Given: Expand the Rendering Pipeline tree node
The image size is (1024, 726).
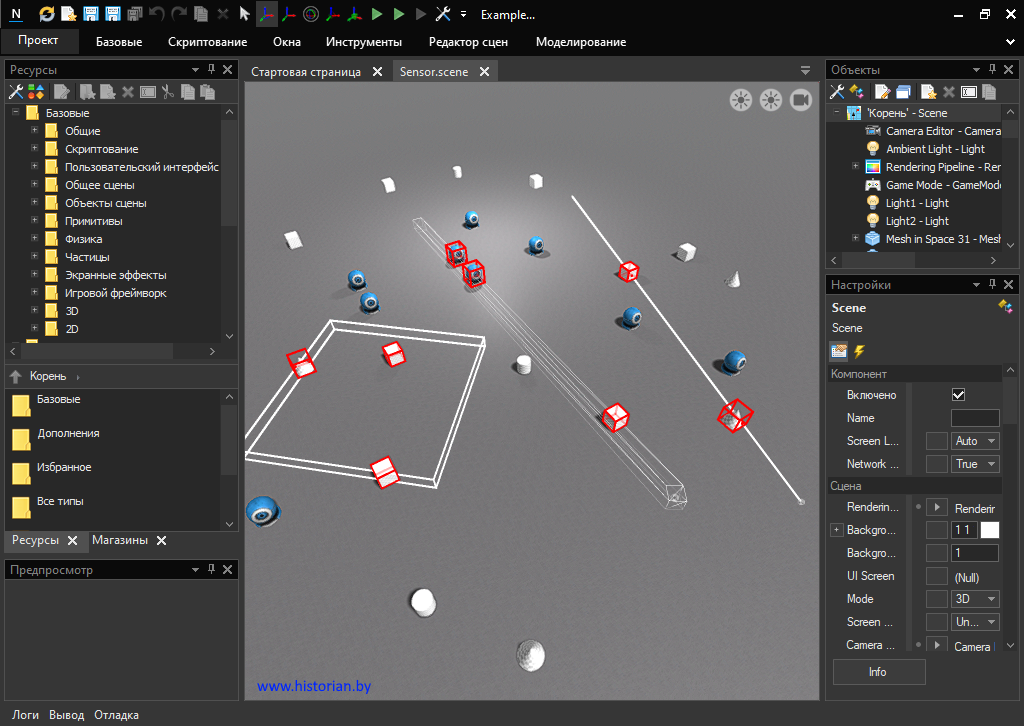Looking at the screenshot, I should 855,167.
